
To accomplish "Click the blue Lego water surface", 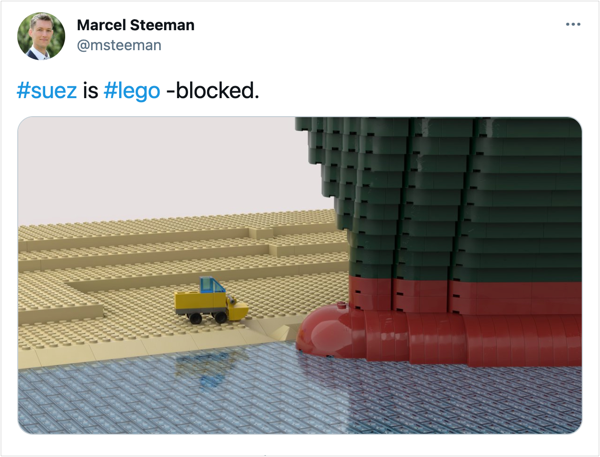I will click(x=300, y=394).
